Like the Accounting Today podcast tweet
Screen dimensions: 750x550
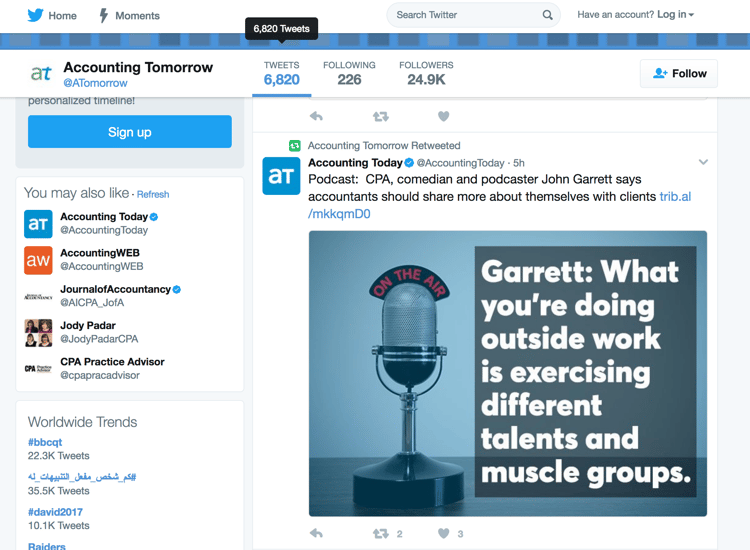[444, 533]
